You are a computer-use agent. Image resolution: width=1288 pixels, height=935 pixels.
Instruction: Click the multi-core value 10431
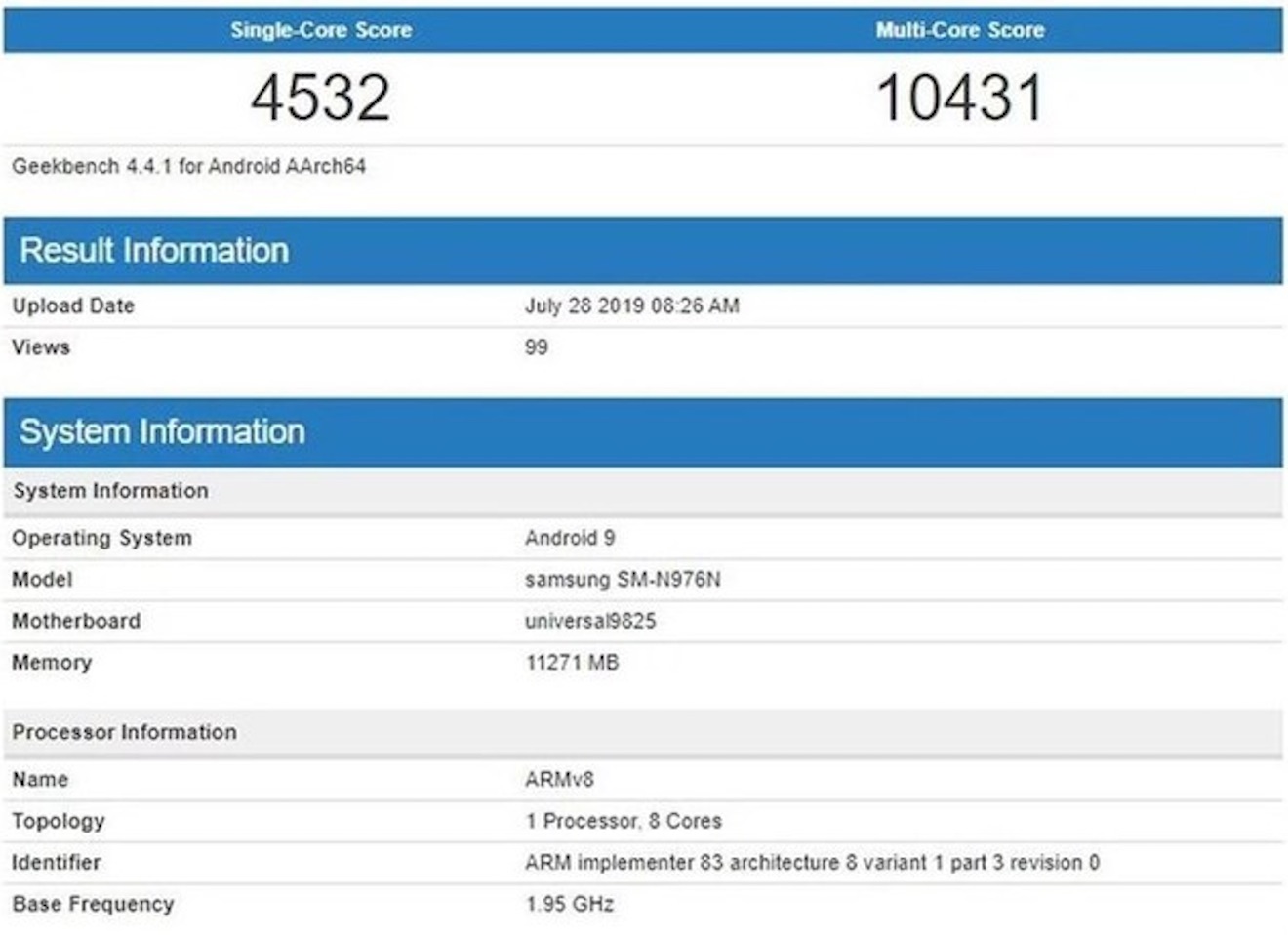960,98
